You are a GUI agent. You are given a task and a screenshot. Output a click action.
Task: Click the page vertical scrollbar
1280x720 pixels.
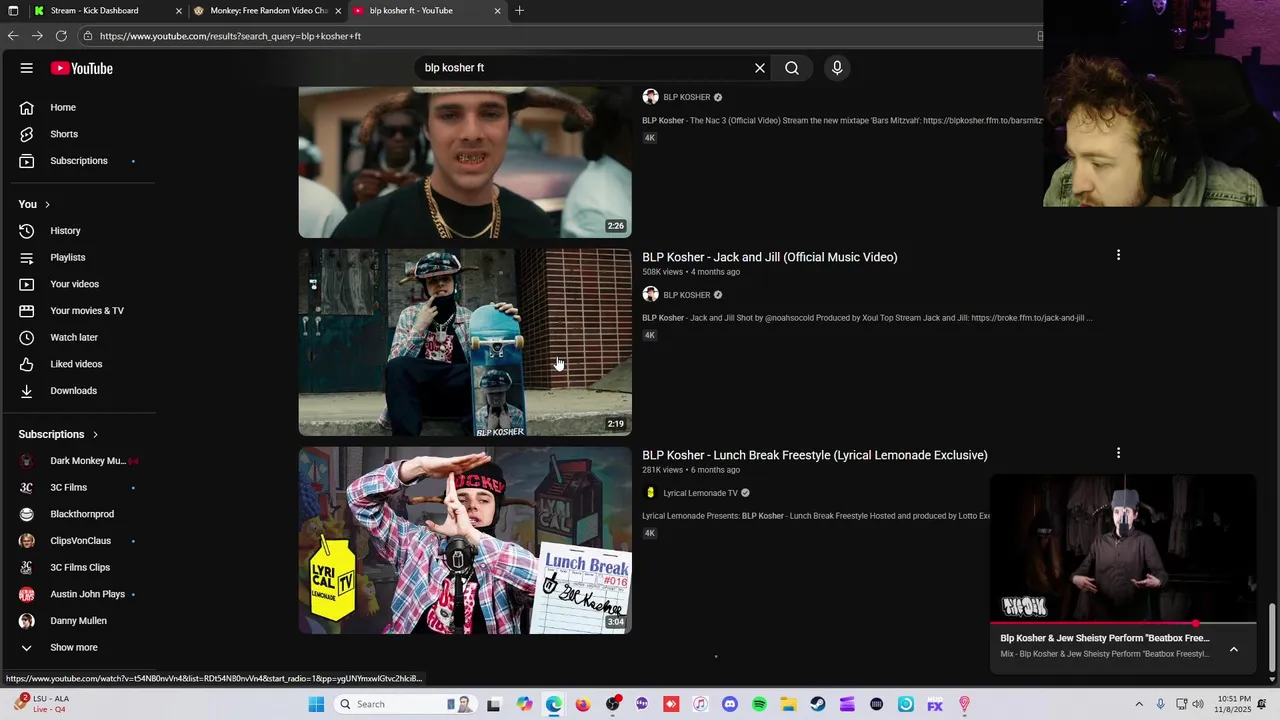1273,640
